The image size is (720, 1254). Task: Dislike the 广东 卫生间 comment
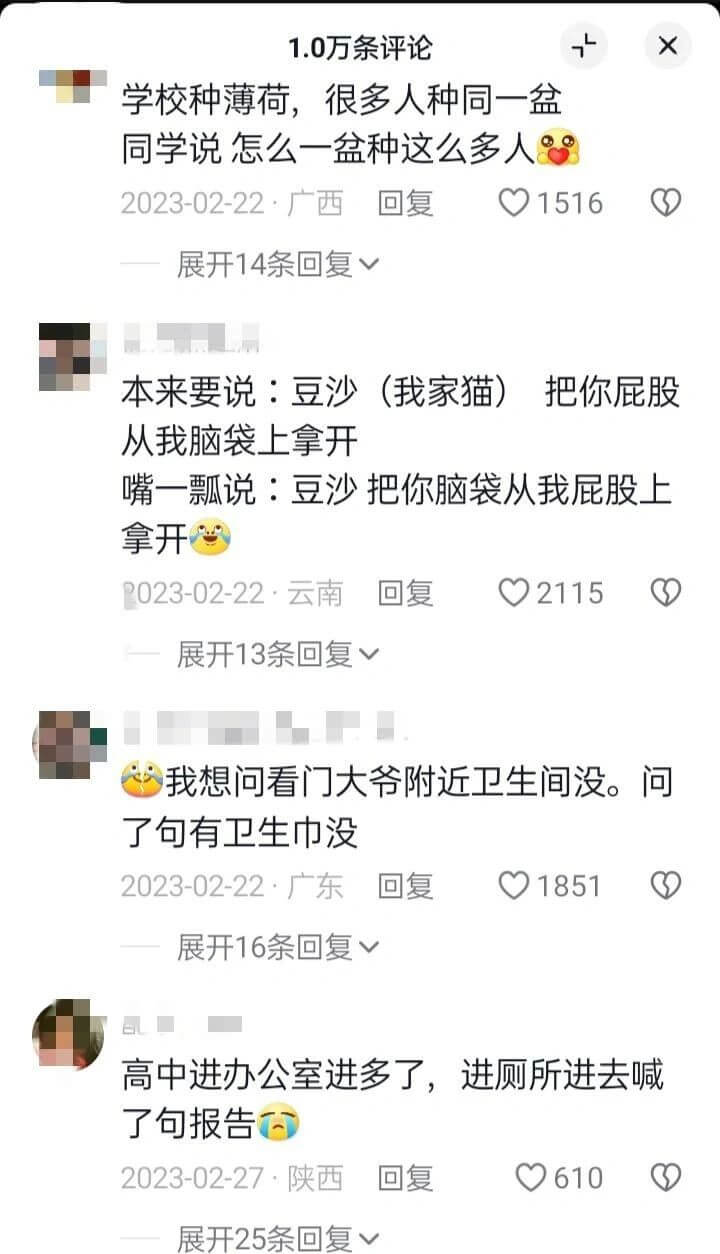(666, 885)
